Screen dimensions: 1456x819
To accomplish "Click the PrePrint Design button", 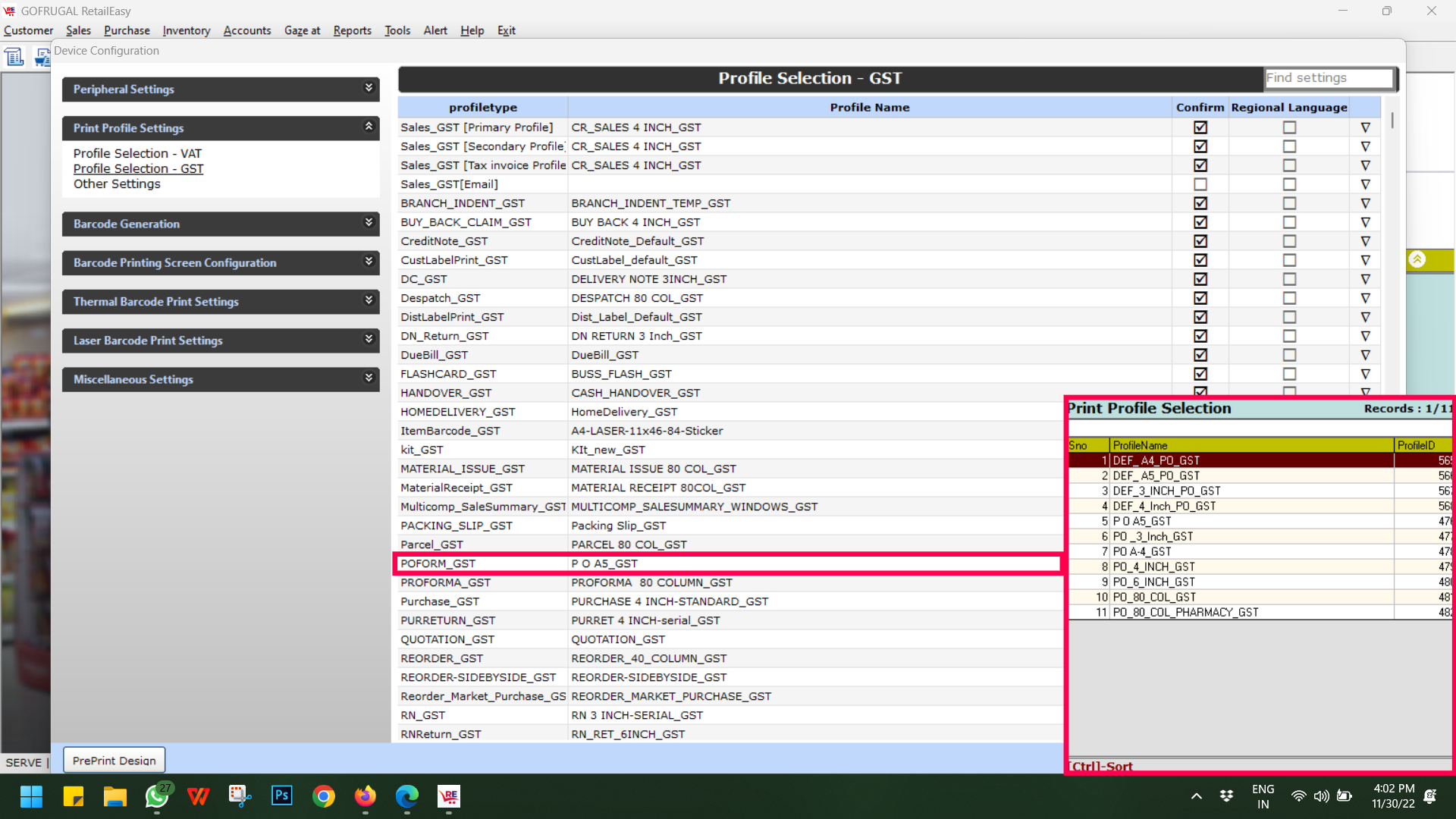I will (114, 761).
